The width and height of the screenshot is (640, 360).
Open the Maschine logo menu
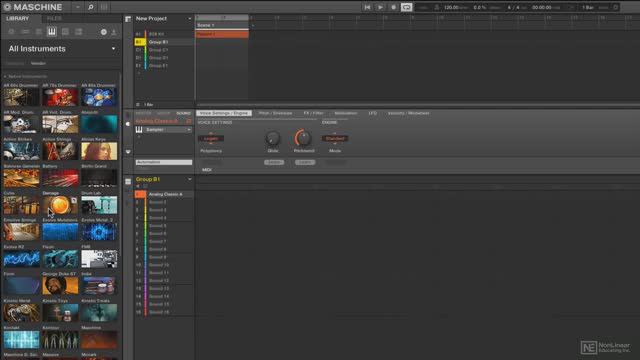pos(7,7)
